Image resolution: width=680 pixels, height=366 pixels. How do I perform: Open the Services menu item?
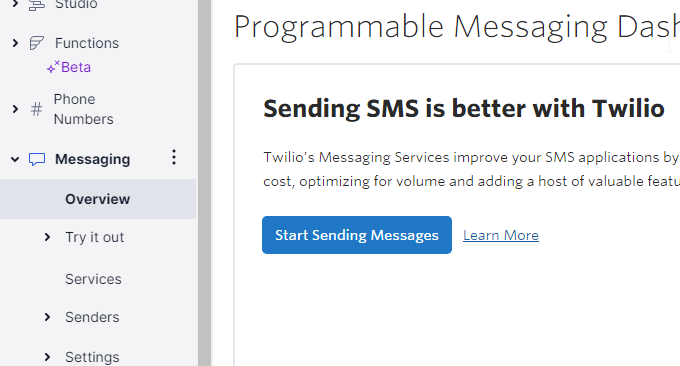tap(93, 279)
